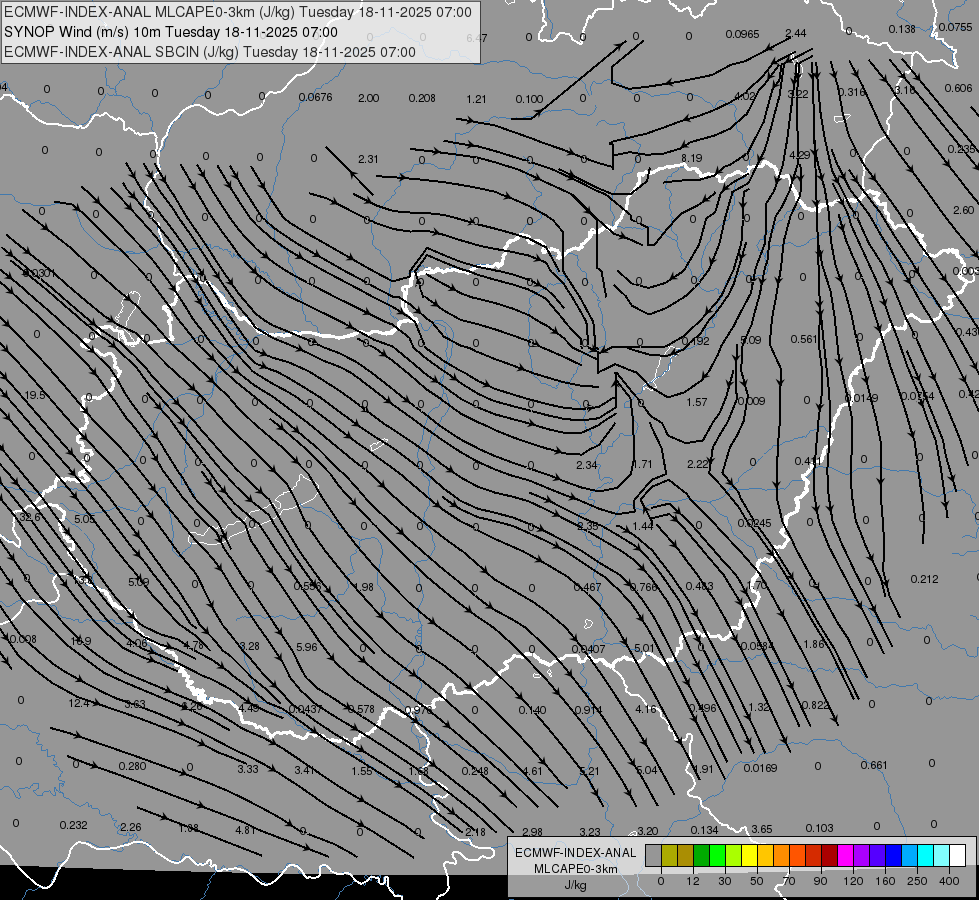Image resolution: width=979 pixels, height=900 pixels.
Task: Click the magenta legend color swatch
Action: coord(845,855)
